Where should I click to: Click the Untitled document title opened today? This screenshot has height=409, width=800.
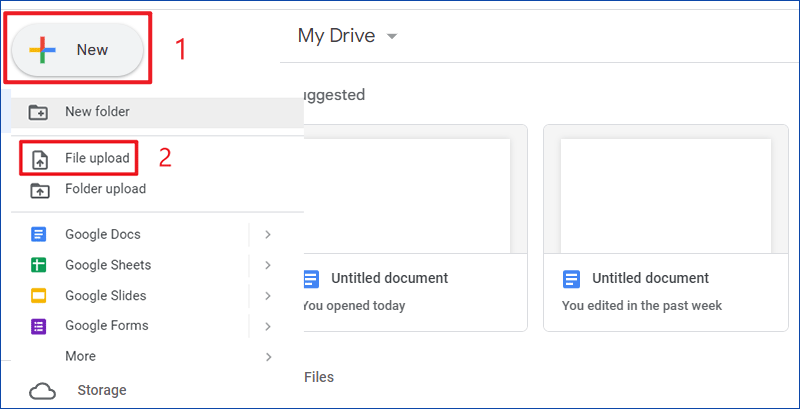(390, 278)
